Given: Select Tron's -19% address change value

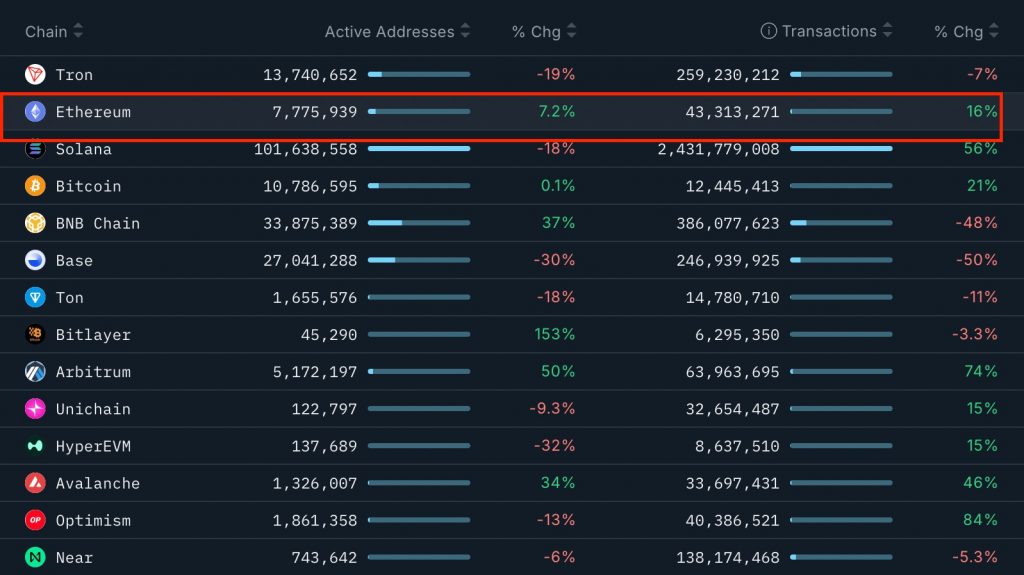Looking at the screenshot, I should pyautogui.click(x=556, y=74).
